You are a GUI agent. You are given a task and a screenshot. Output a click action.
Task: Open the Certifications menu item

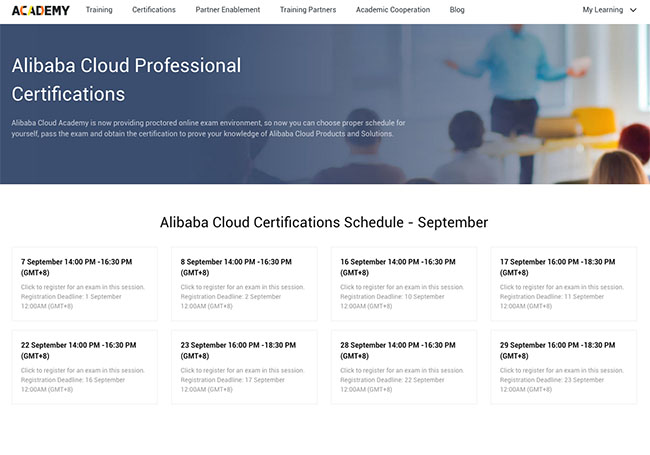(154, 10)
